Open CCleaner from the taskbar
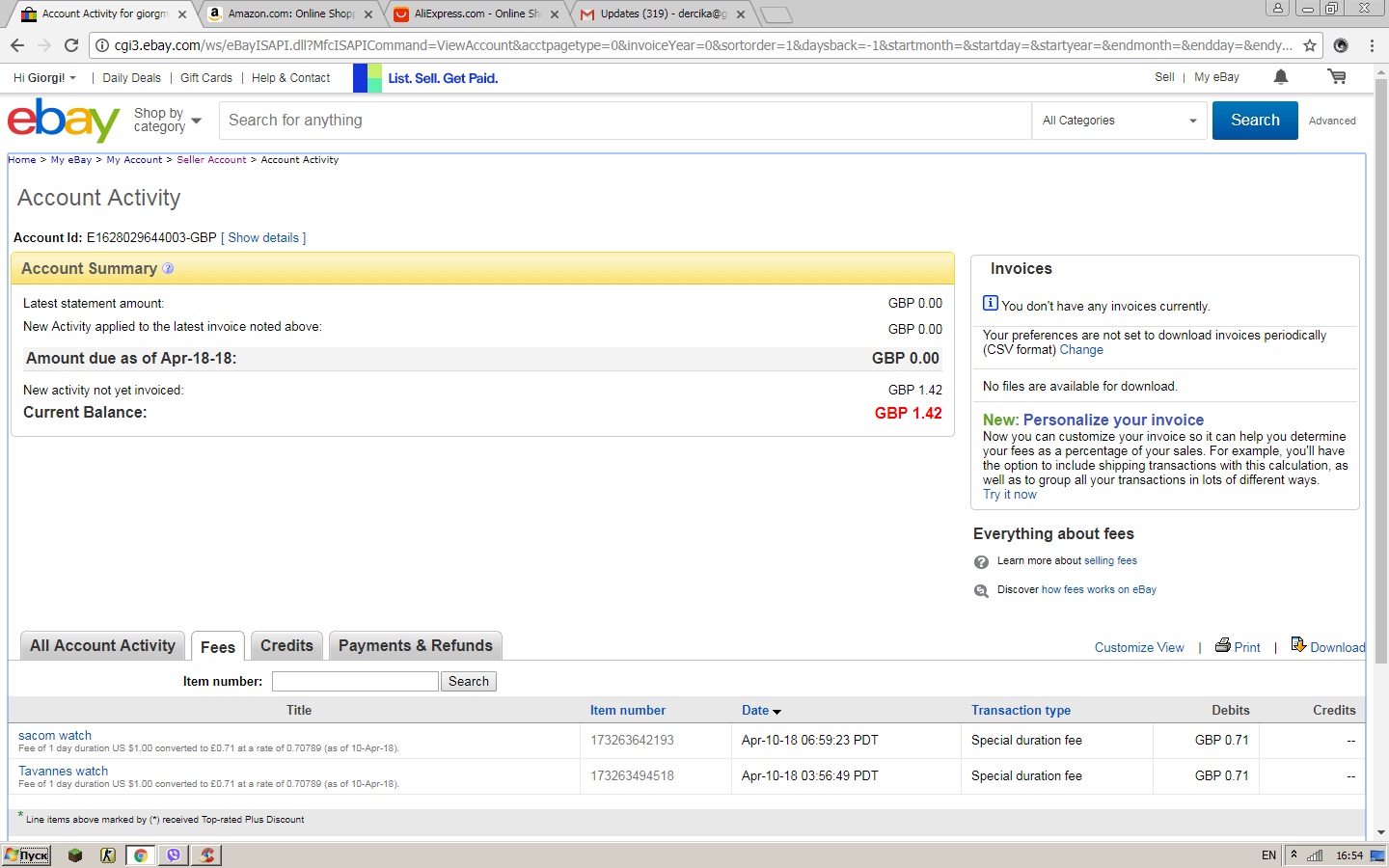1389x868 pixels. click(x=206, y=855)
